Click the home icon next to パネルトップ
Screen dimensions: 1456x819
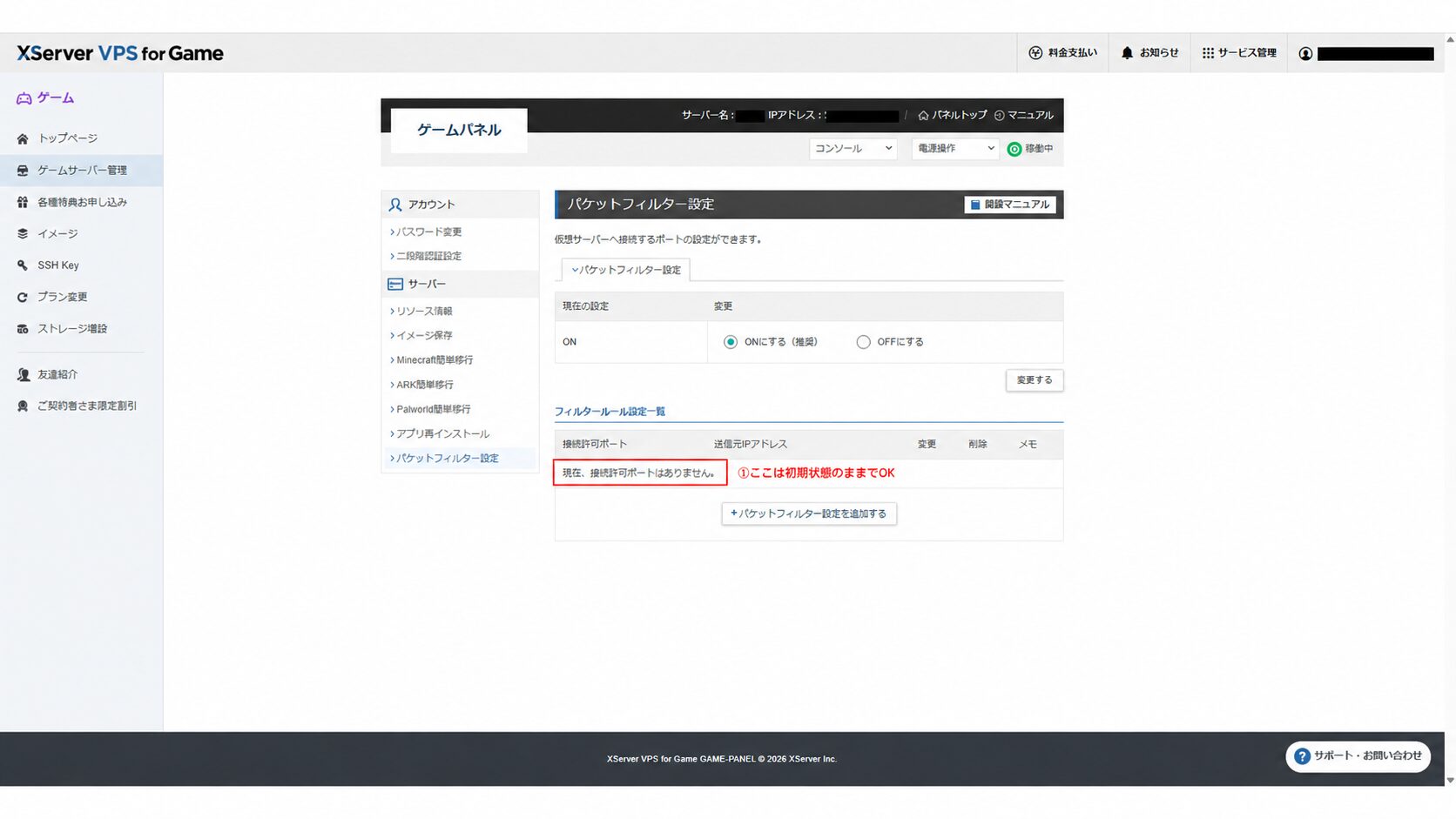click(923, 115)
